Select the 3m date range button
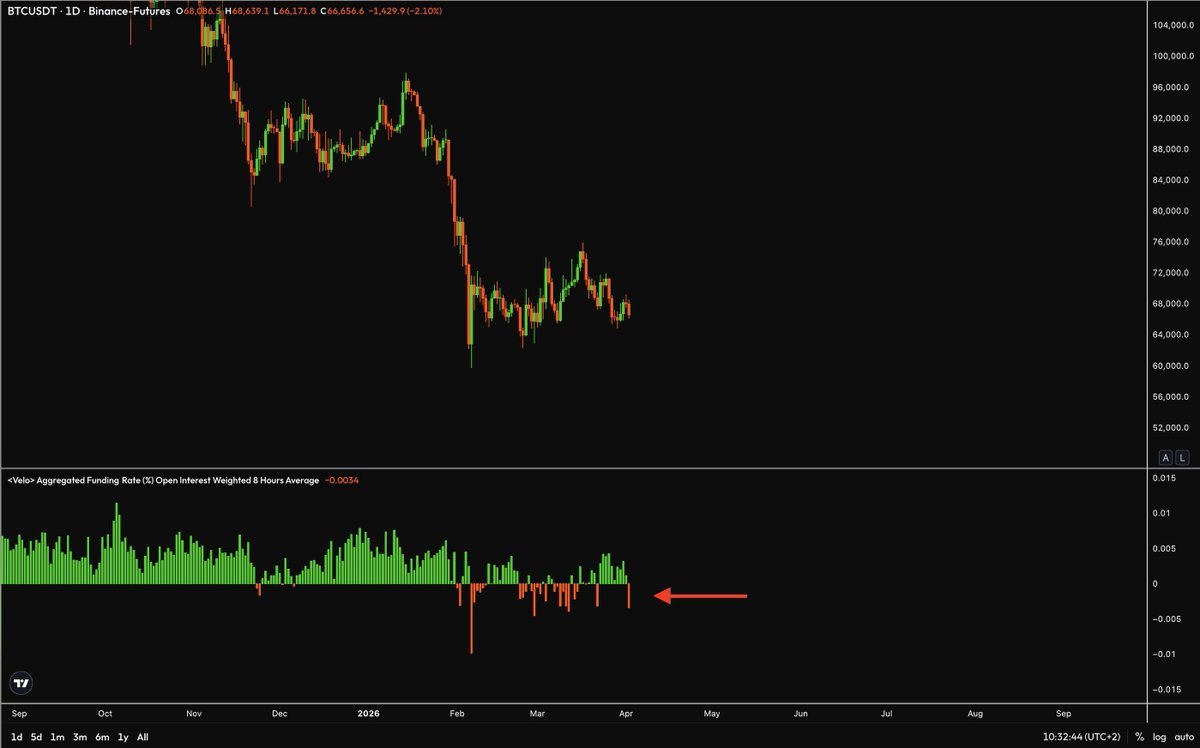This screenshot has height=748, width=1200. (80, 737)
